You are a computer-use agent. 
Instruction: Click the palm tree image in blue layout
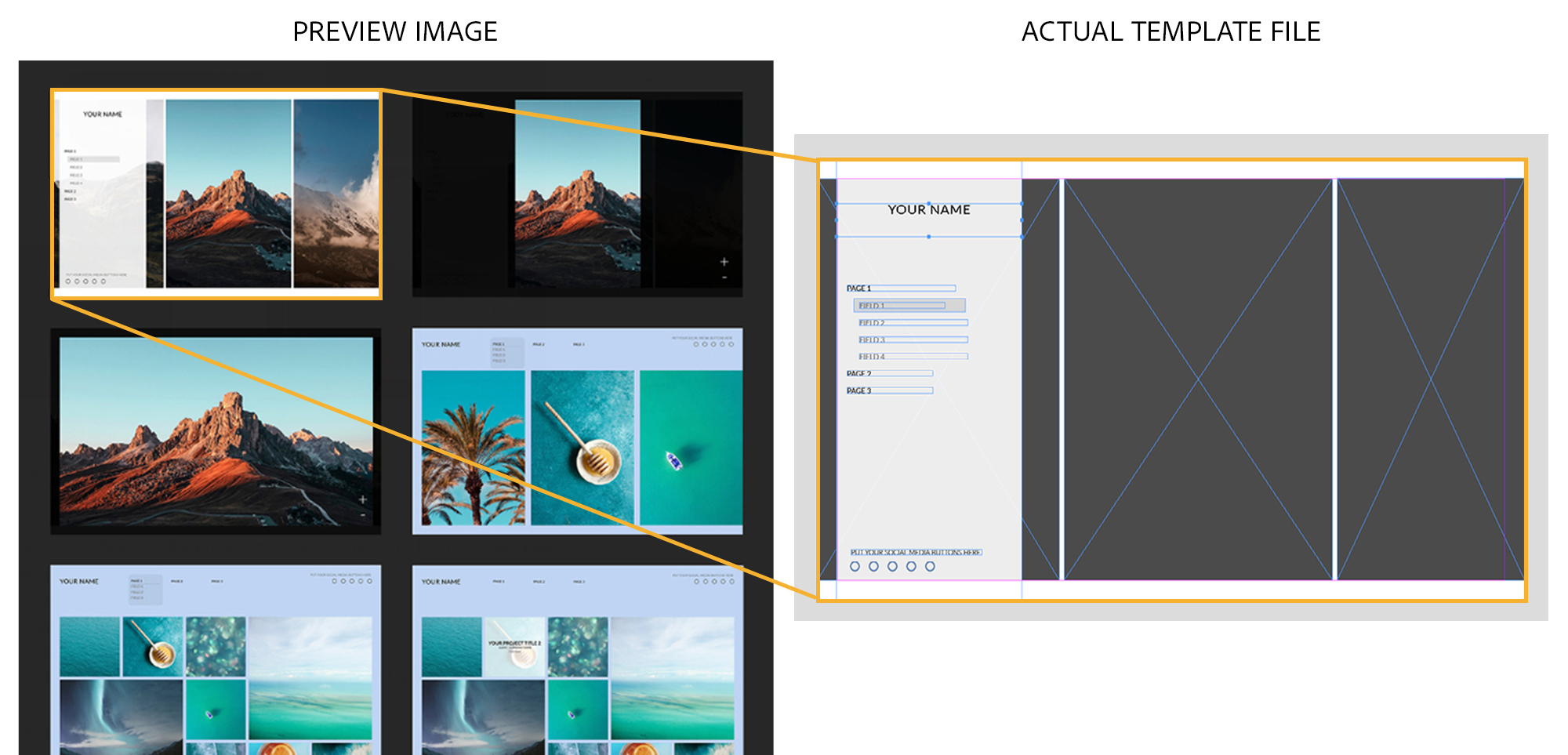(473, 448)
